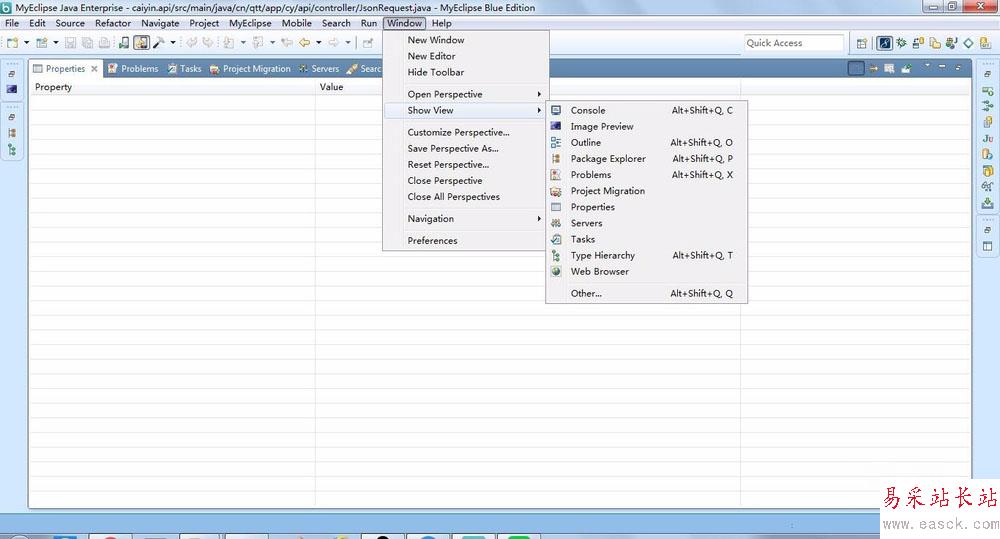Click the Image Preview icon in left sidebar
The image size is (1000, 539).
11,89
